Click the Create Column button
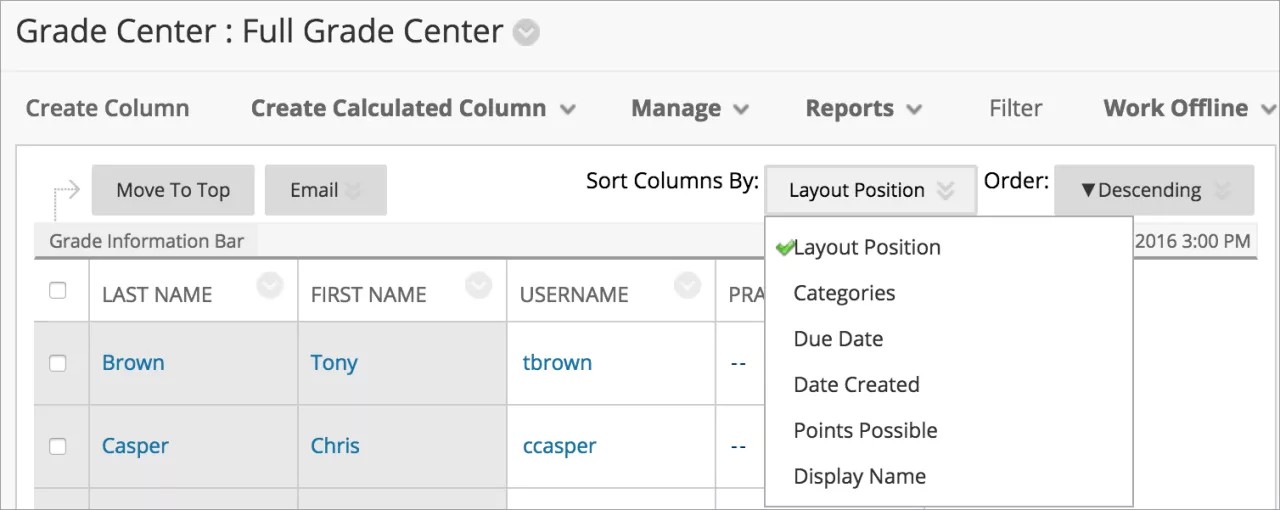The height and width of the screenshot is (510, 1280). tap(107, 108)
